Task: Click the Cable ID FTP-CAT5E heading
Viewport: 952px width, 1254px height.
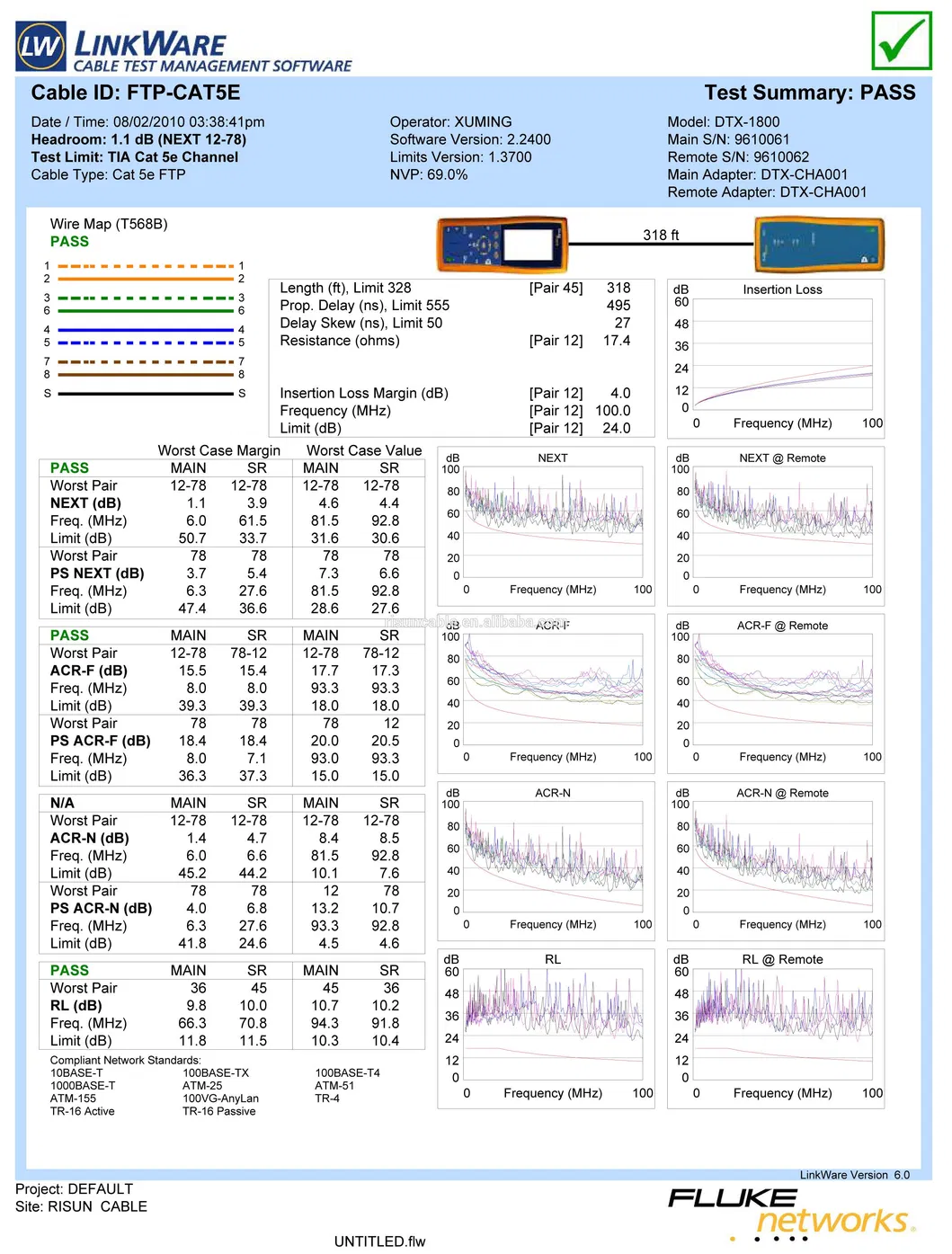Action: pos(136,93)
